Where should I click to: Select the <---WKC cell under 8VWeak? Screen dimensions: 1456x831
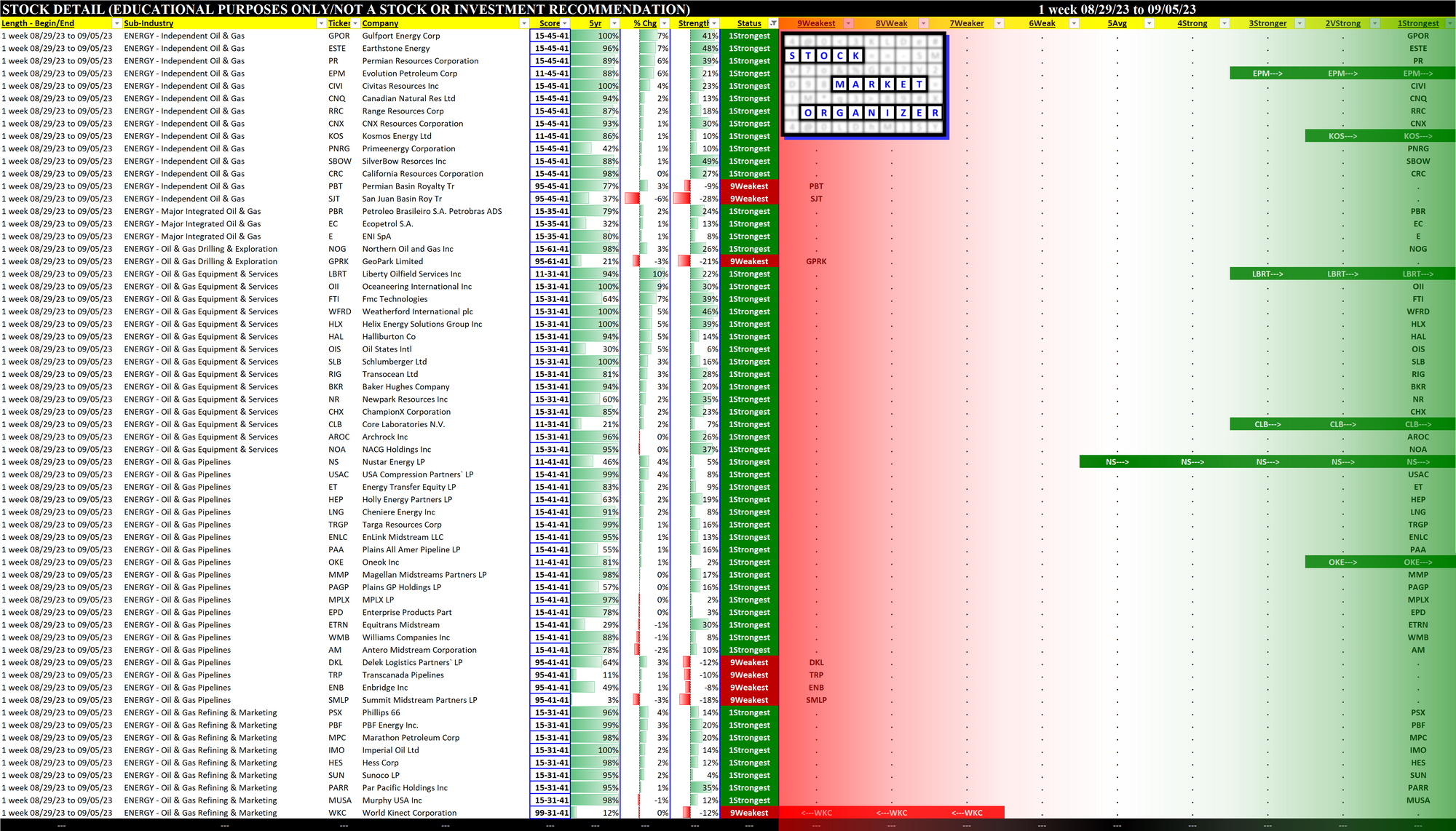tap(891, 813)
